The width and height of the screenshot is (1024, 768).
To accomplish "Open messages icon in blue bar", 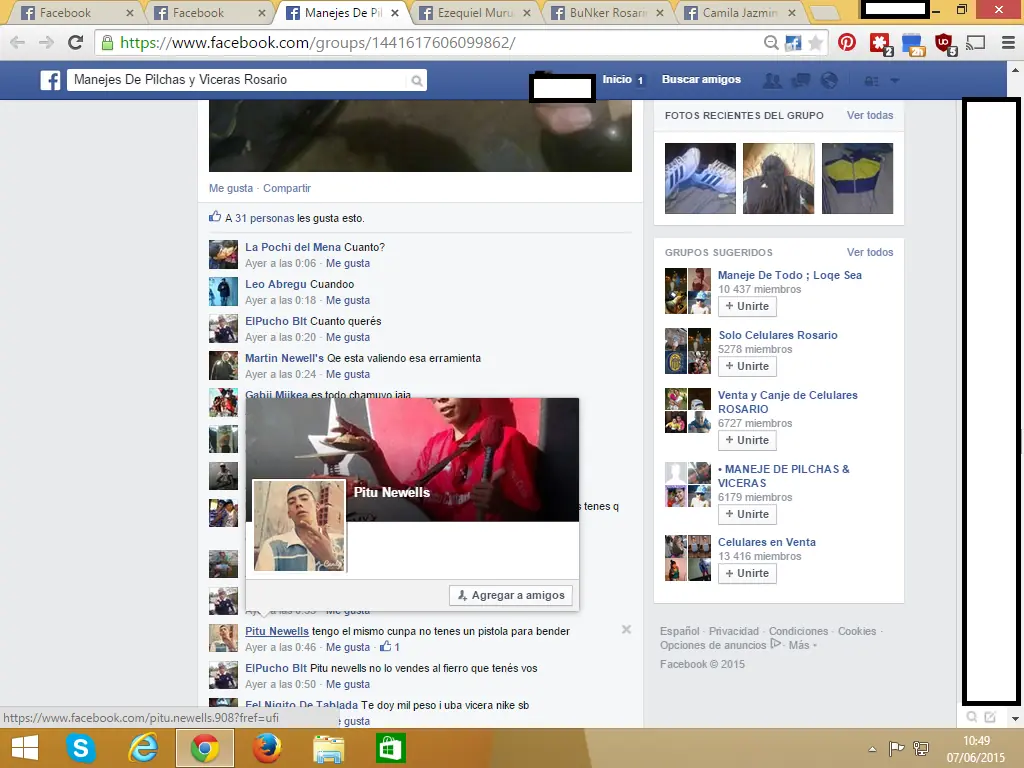I will coord(801,80).
